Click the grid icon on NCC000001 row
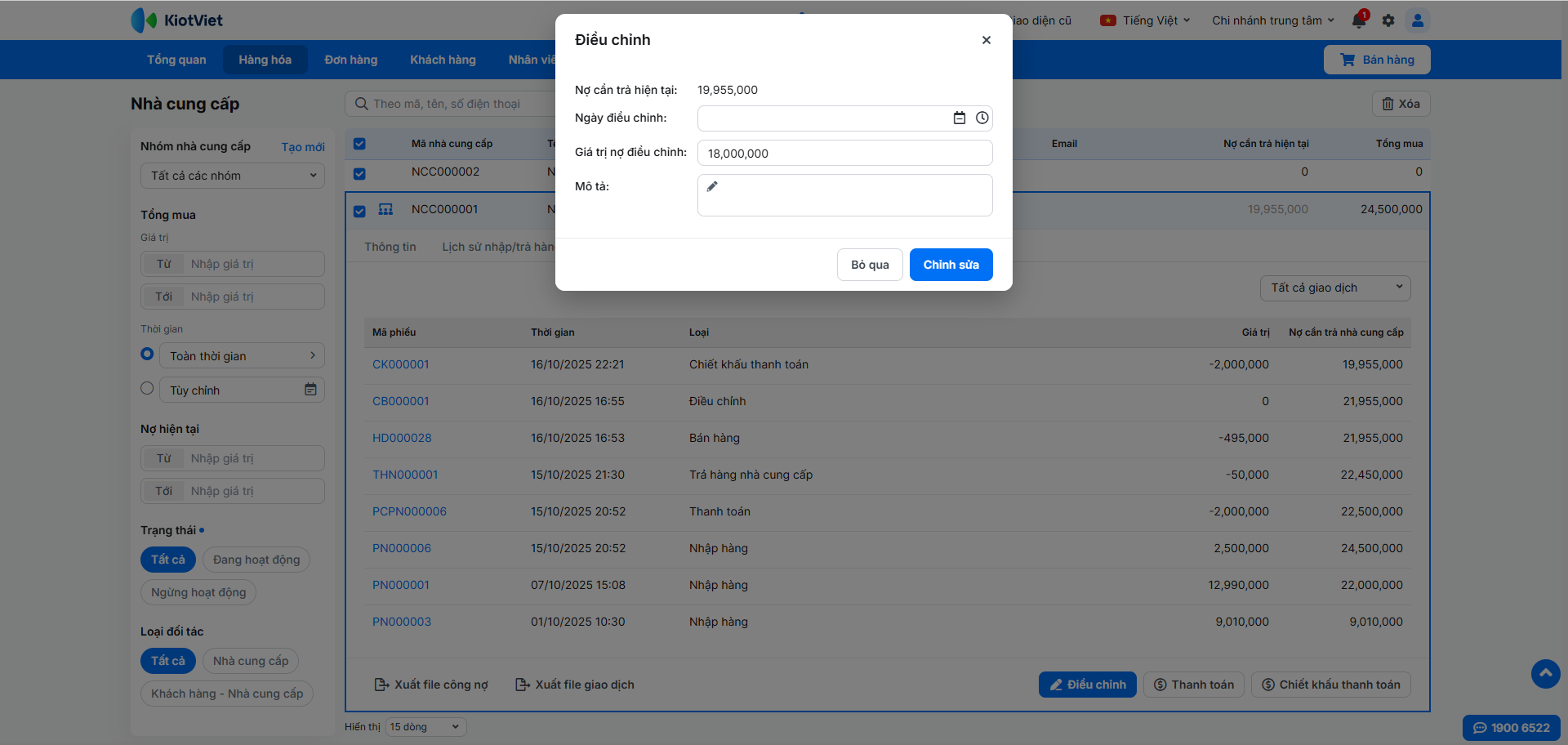The width and height of the screenshot is (1568, 745). pyautogui.click(x=385, y=210)
